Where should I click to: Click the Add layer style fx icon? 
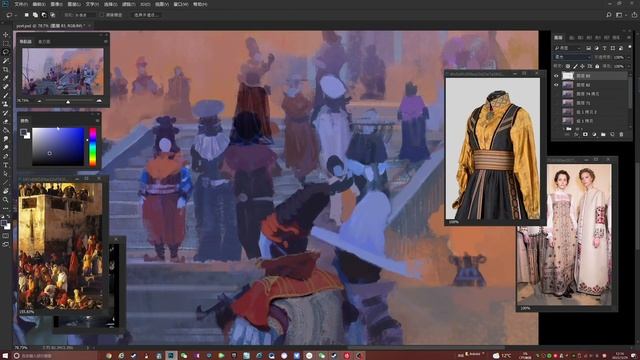point(576,134)
